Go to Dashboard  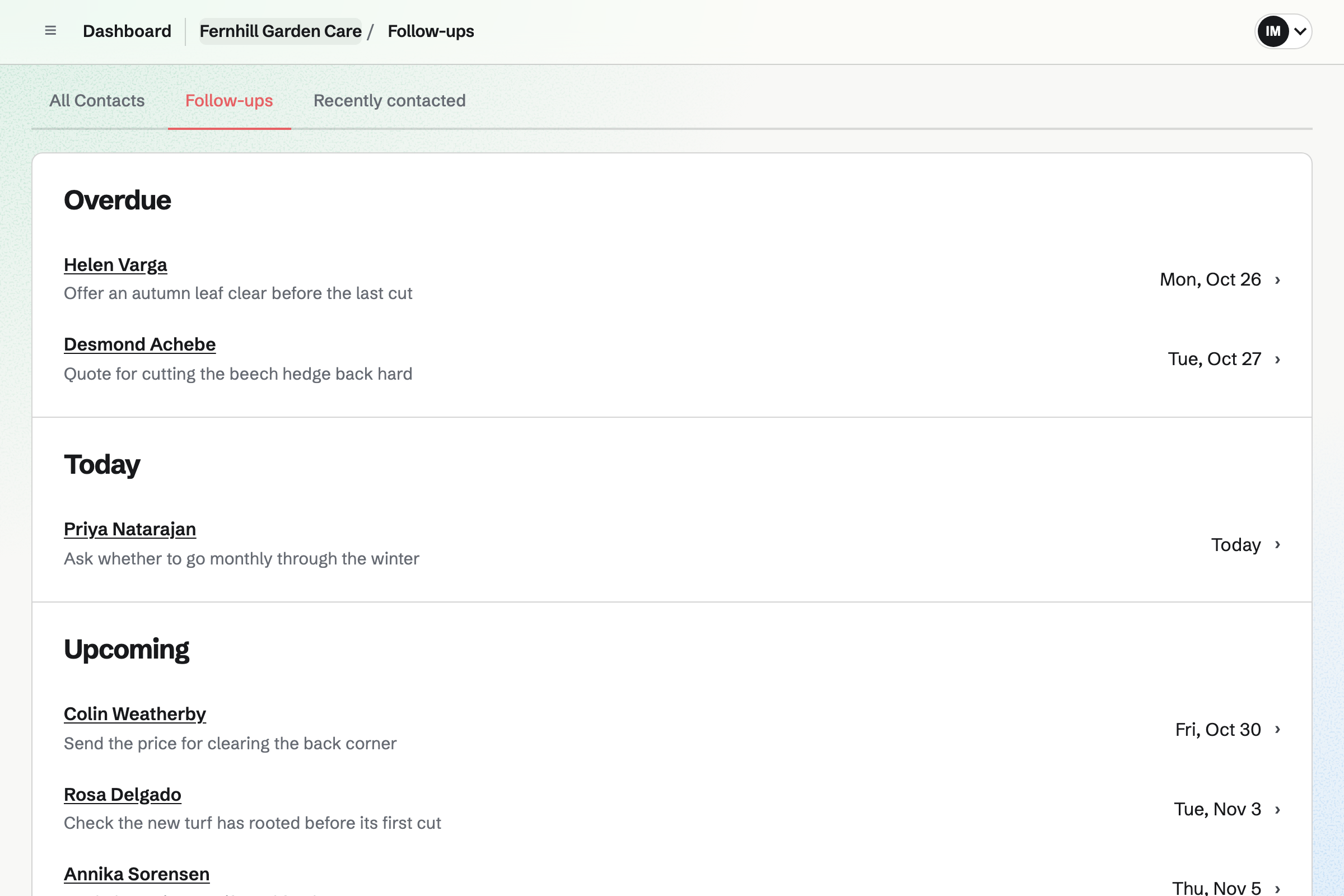coord(127,31)
